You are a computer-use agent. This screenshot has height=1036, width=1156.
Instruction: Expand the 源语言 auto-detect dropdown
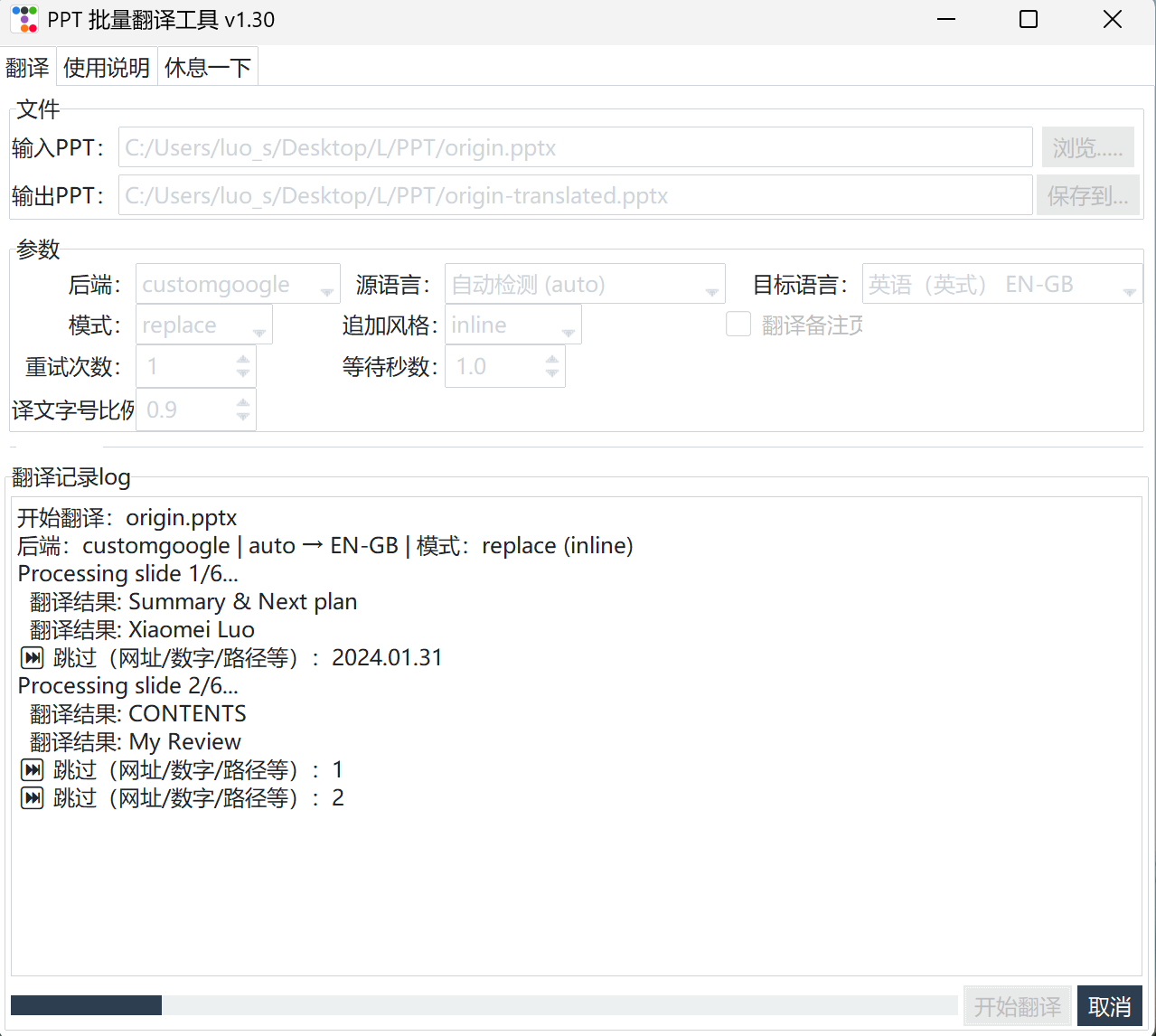pos(584,285)
